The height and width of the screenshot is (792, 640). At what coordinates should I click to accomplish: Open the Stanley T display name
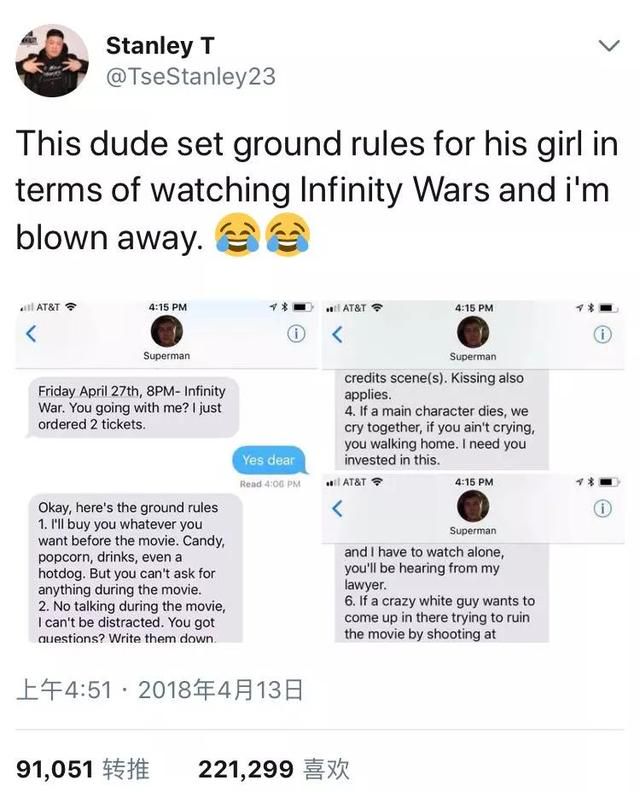(160, 45)
